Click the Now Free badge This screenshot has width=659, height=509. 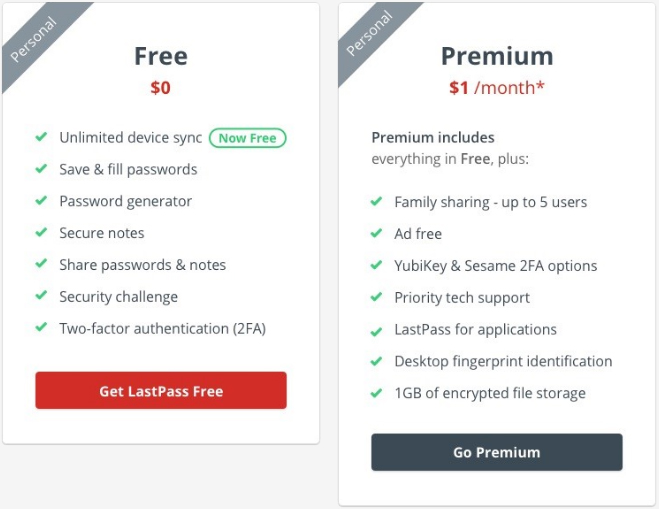click(248, 138)
